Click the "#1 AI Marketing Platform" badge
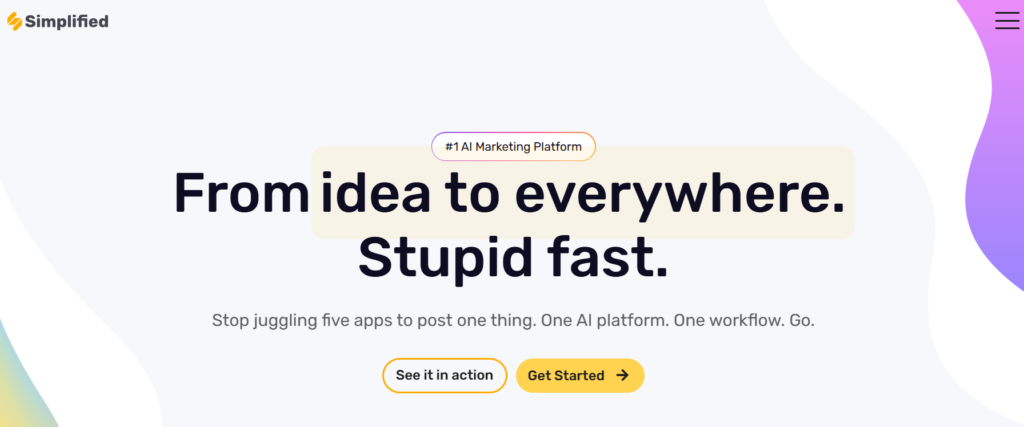 tap(513, 147)
